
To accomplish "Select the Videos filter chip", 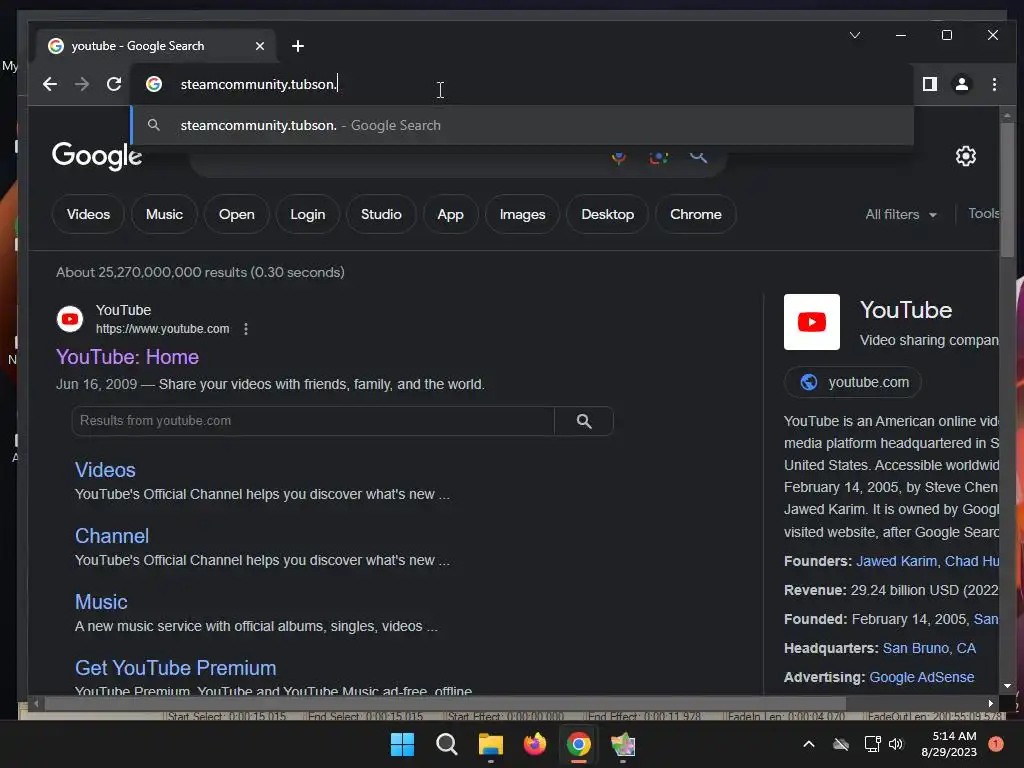I will (88, 214).
